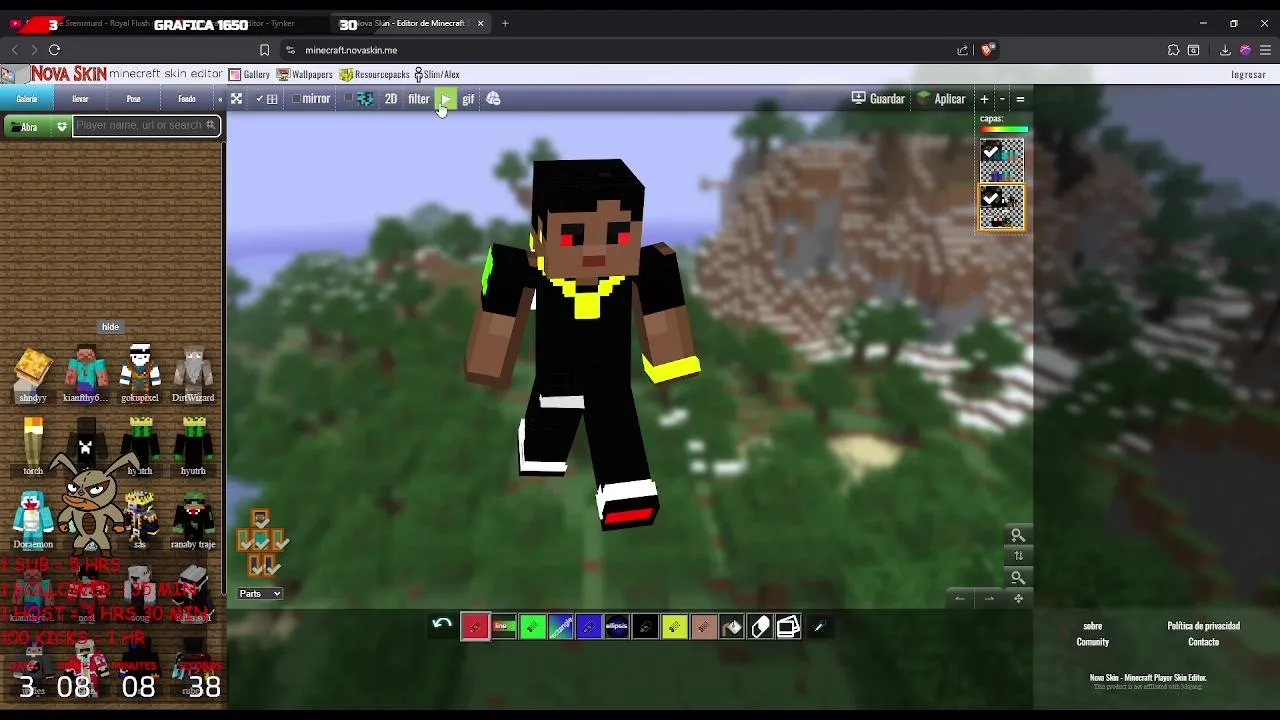Open the Política de privacidad link
This screenshot has width=1280, height=720.
1203,626
